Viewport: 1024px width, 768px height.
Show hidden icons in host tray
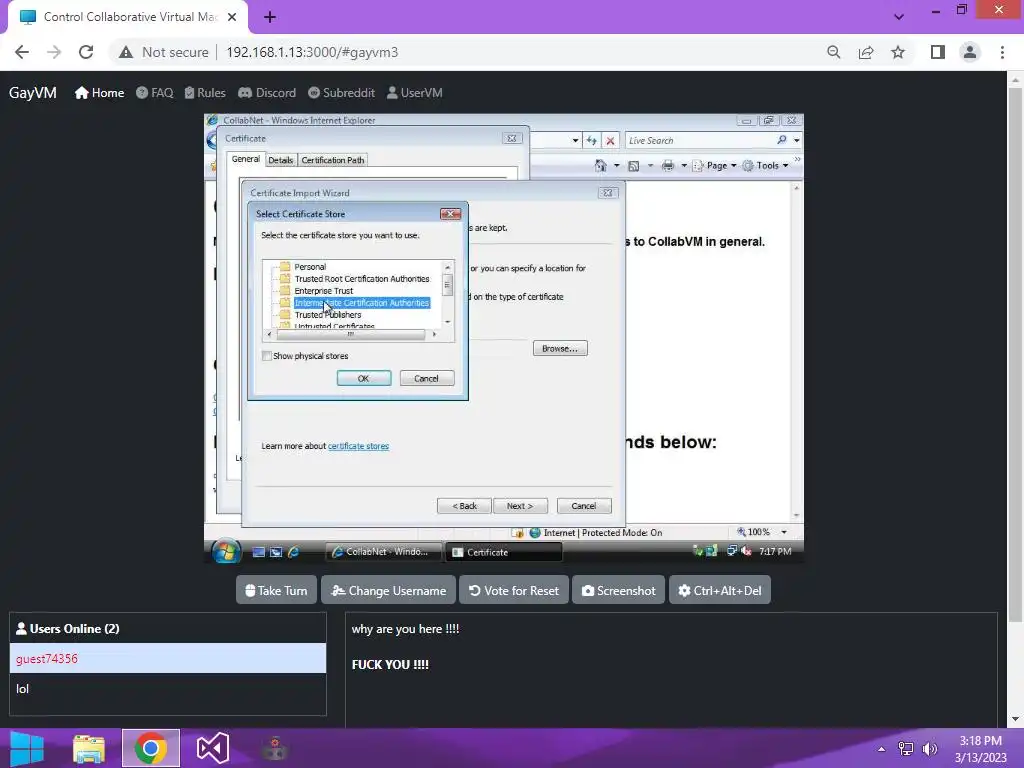click(882, 749)
